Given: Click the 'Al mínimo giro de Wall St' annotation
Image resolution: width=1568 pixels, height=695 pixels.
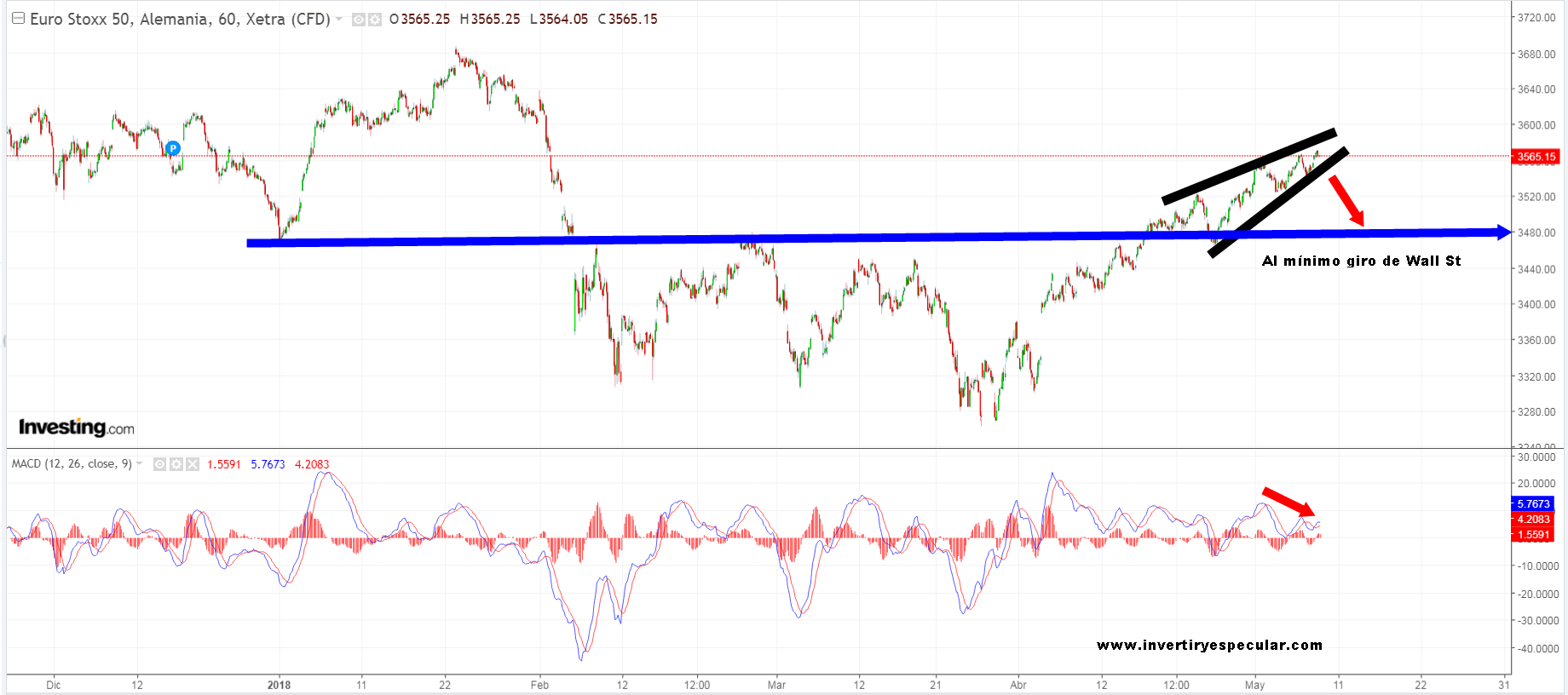Looking at the screenshot, I should (x=1361, y=261).
